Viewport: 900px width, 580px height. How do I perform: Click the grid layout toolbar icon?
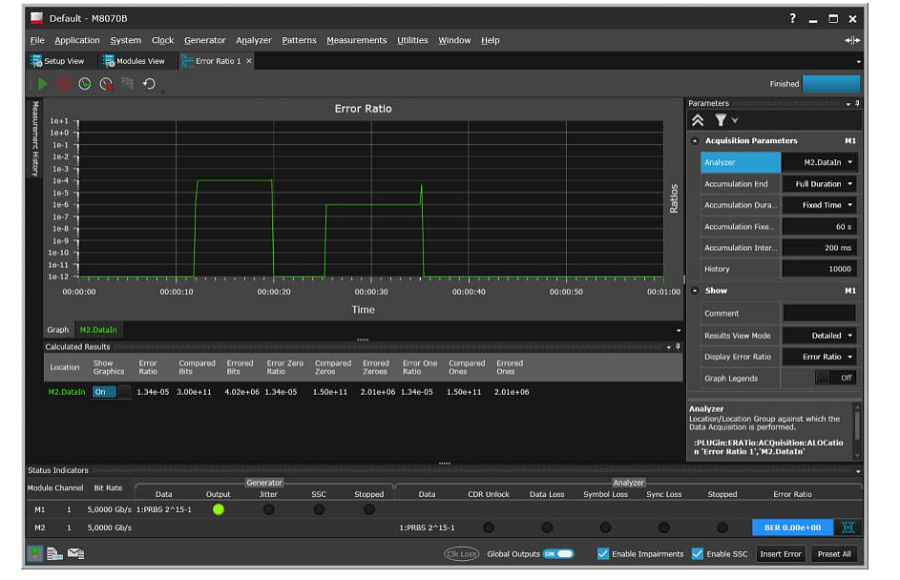coord(127,84)
